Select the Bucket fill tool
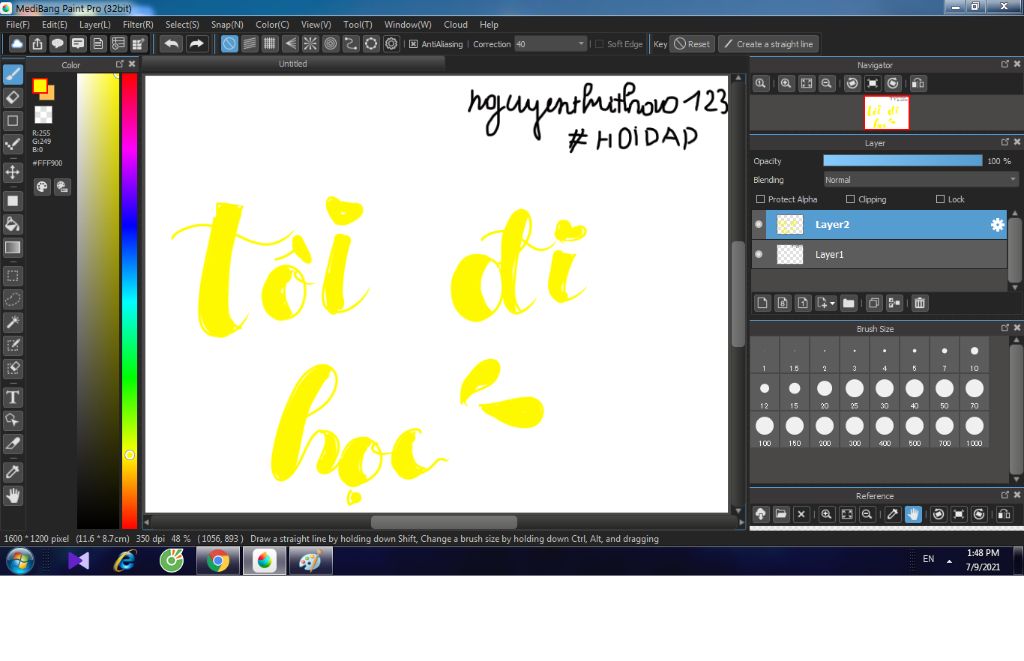1024x661 pixels. coord(12,224)
